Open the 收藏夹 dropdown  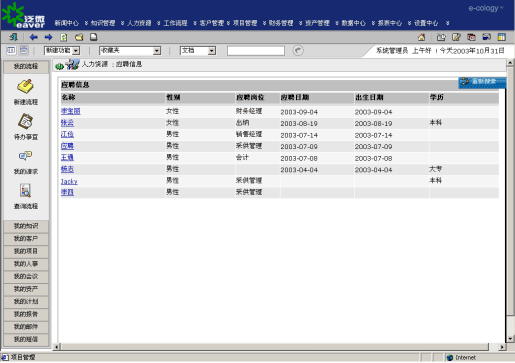coord(130,51)
